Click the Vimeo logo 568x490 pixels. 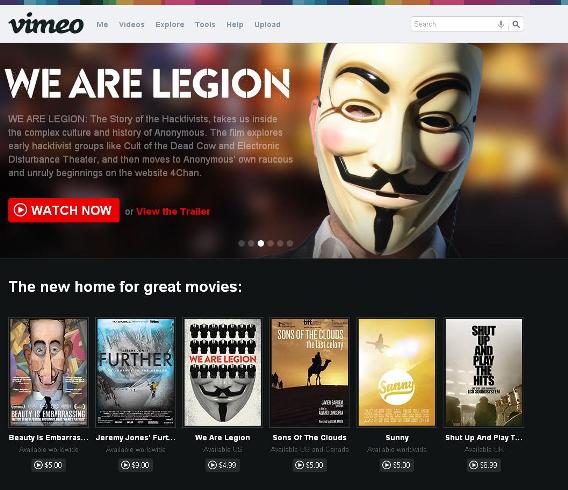coord(46,24)
